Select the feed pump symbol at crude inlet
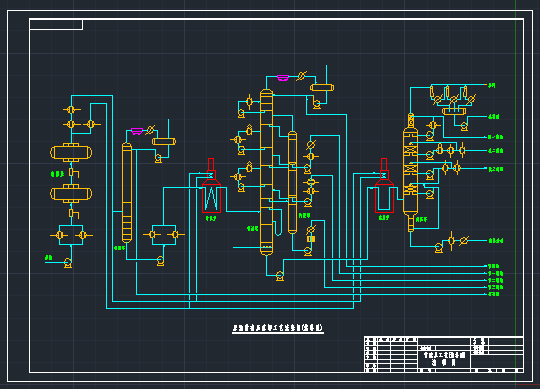The width and height of the screenshot is (540, 389). [x=68, y=263]
